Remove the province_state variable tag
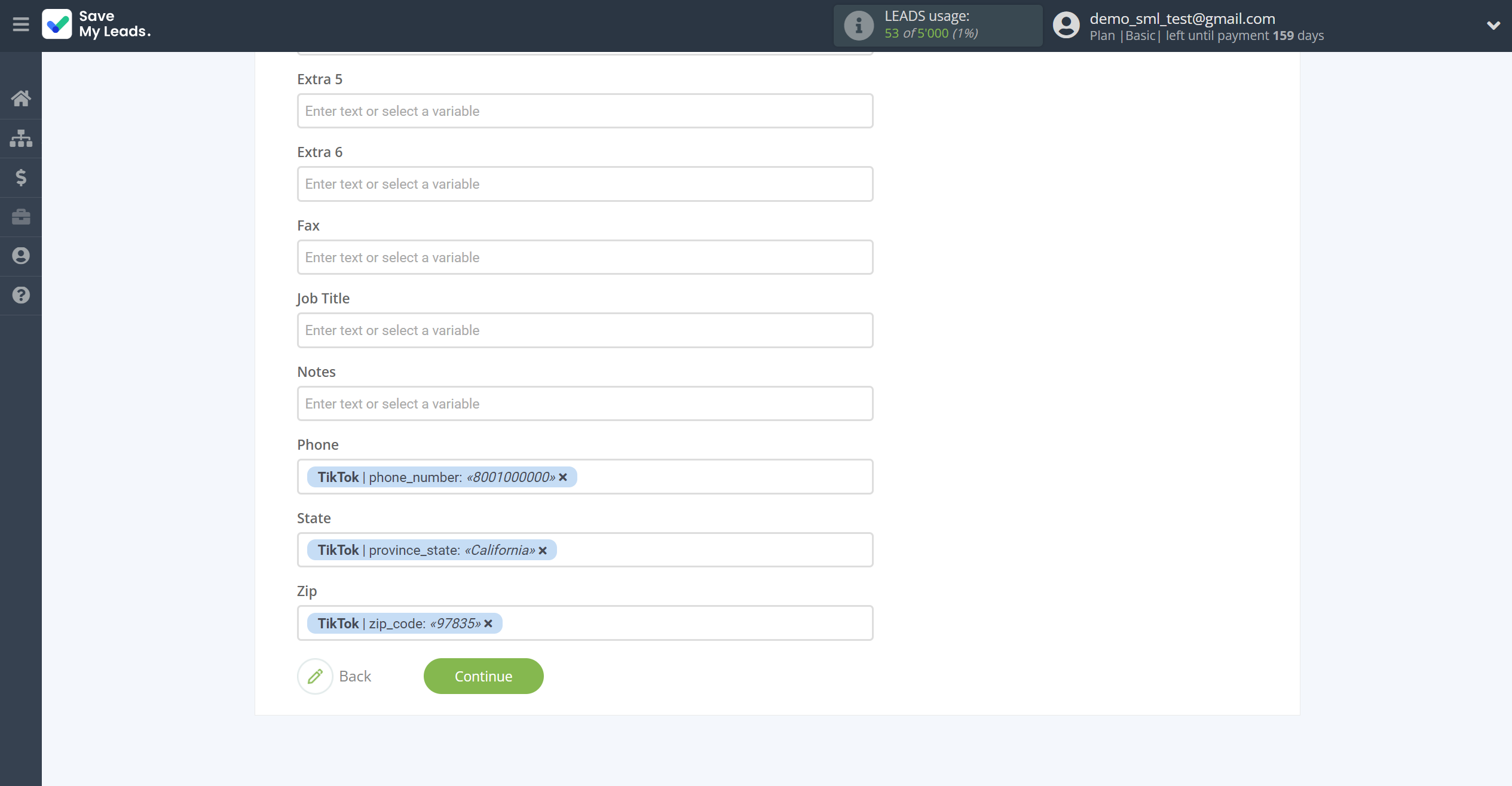This screenshot has width=1512, height=786. pyautogui.click(x=543, y=551)
